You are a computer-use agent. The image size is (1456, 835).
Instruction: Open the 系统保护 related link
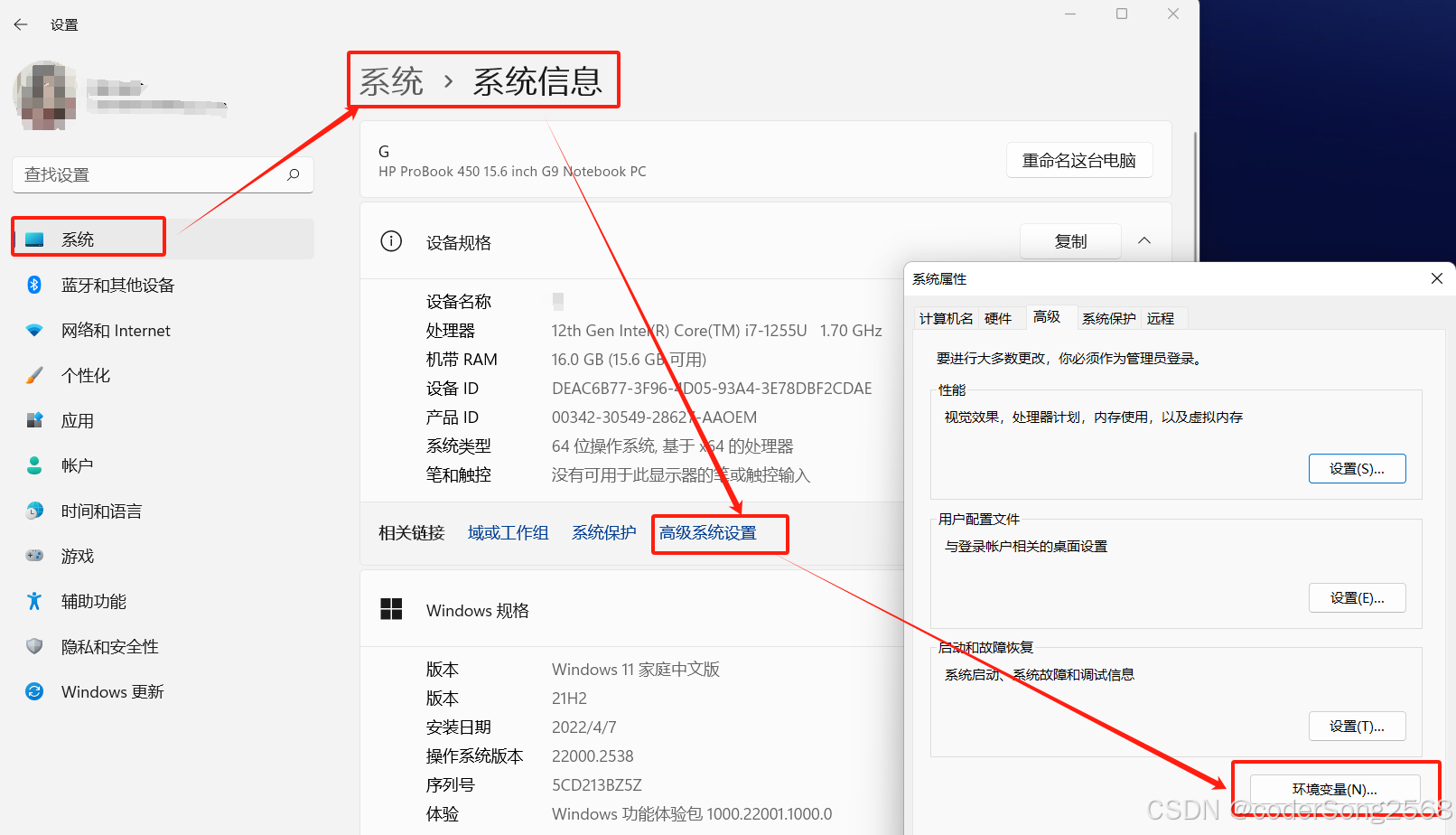pos(603,533)
